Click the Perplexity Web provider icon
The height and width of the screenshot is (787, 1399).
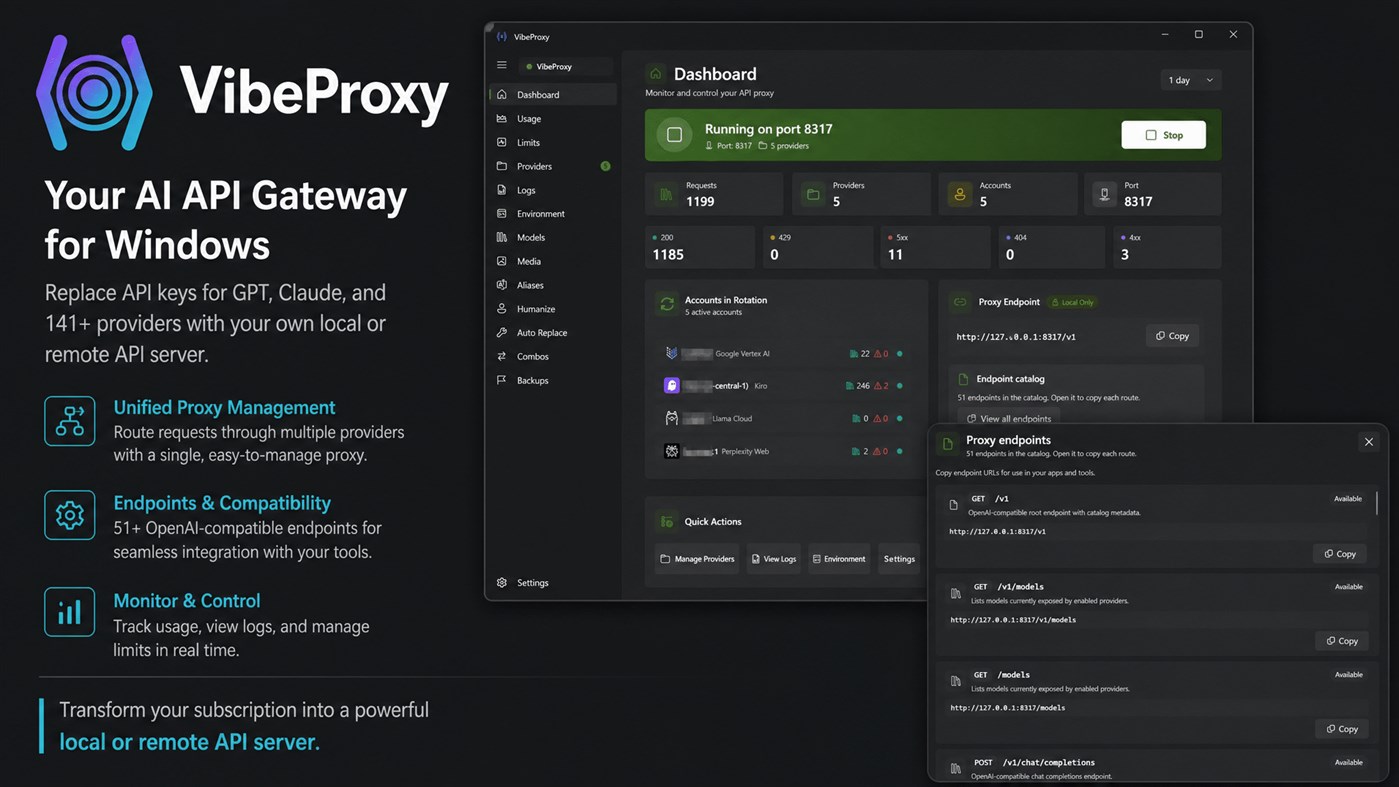coord(672,451)
